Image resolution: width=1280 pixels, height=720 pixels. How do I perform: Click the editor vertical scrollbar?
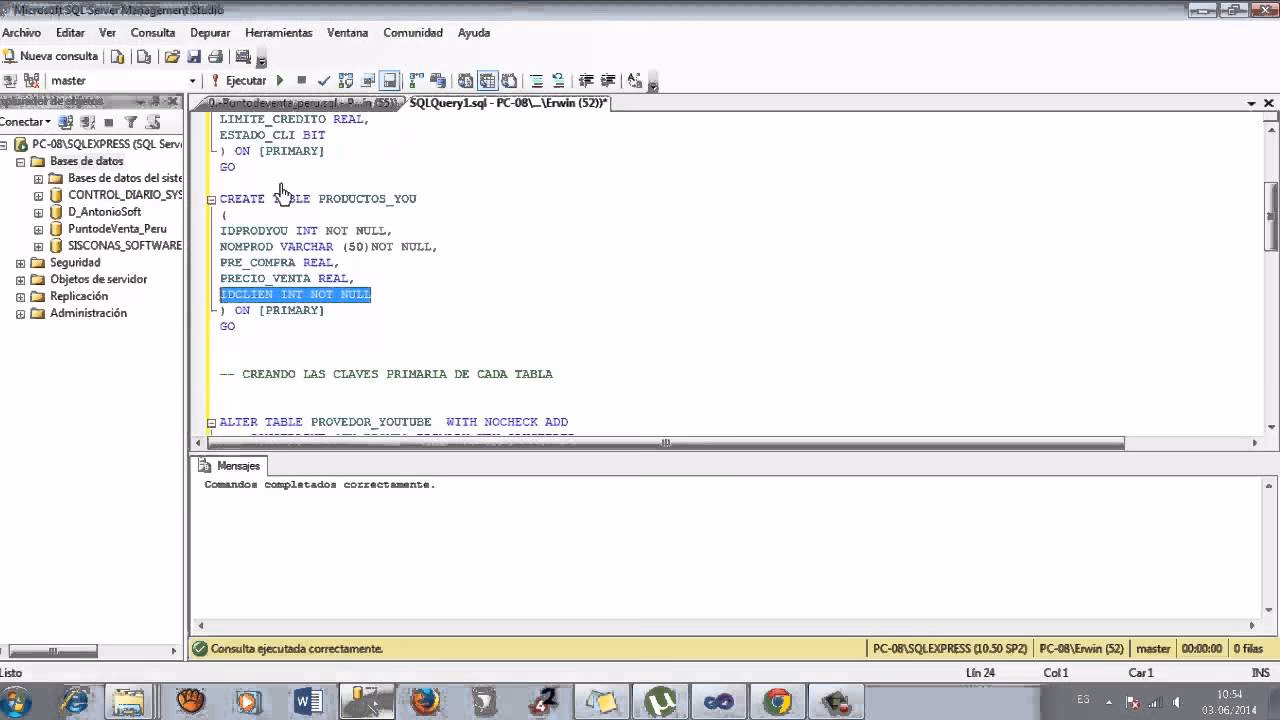click(x=1271, y=216)
